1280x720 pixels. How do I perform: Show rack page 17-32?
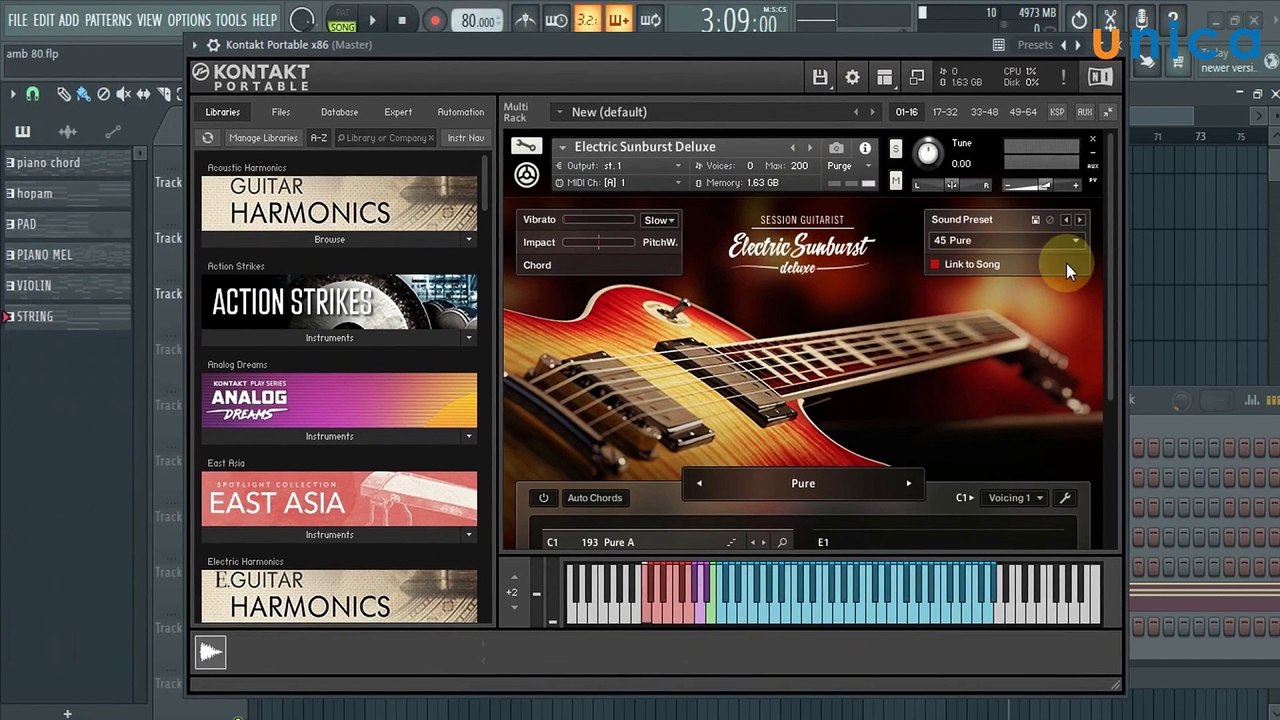(x=945, y=112)
